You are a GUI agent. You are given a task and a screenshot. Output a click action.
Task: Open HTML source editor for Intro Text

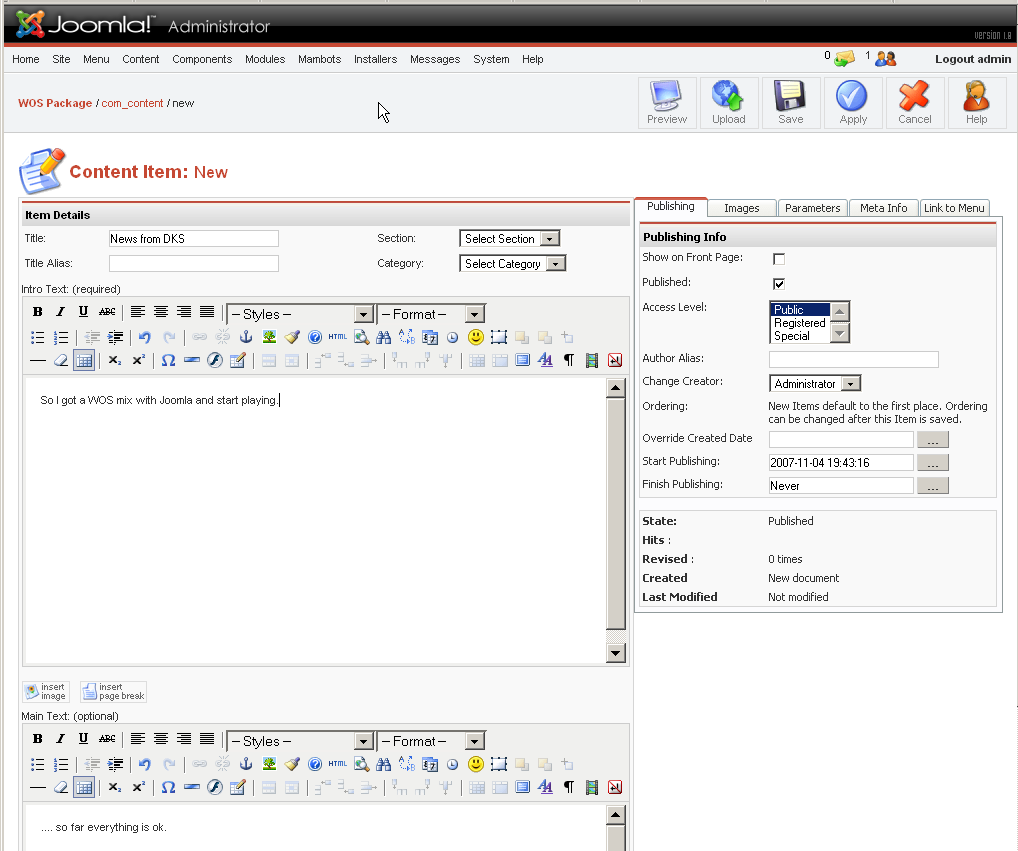pyautogui.click(x=338, y=337)
